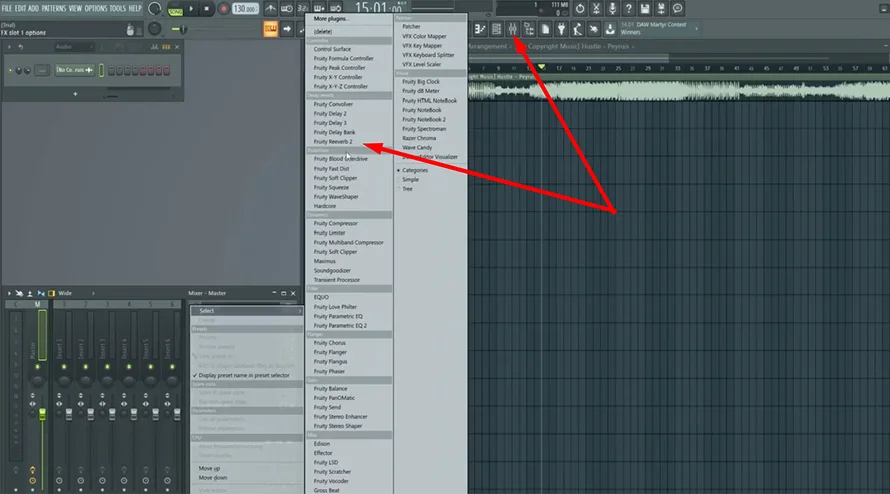Click the channel button No Co..rus
The image size is (890, 494).
(74, 70)
